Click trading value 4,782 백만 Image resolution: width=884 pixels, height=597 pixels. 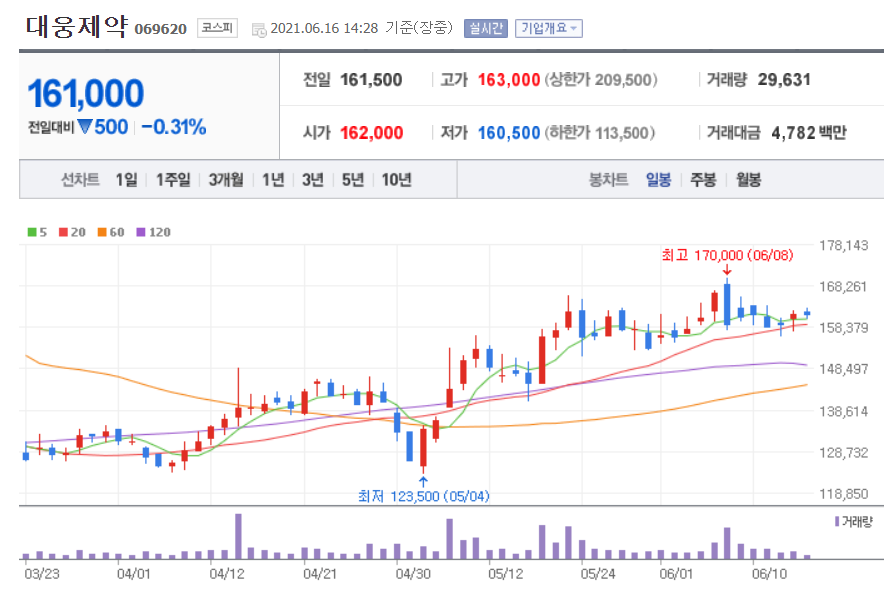tap(809, 133)
